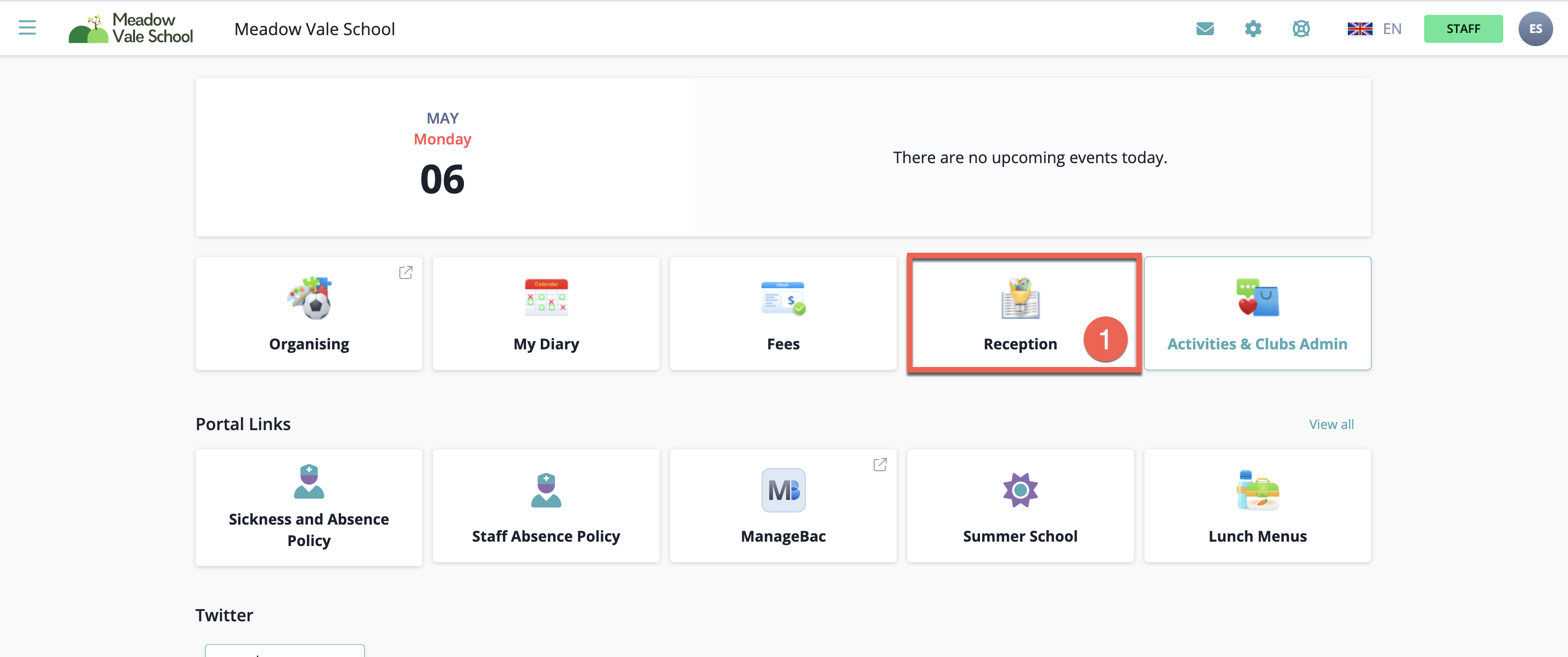Click Organising tile's external link icon
The height and width of the screenshot is (657, 1568).
coord(405,272)
